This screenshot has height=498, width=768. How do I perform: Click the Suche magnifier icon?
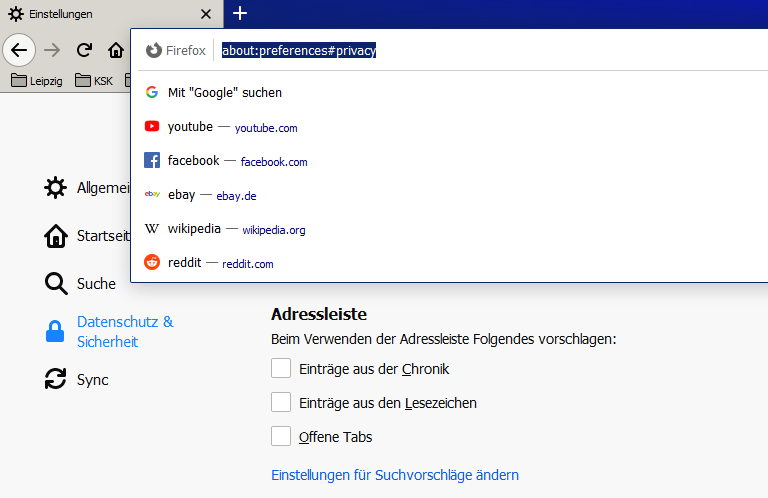click(56, 284)
